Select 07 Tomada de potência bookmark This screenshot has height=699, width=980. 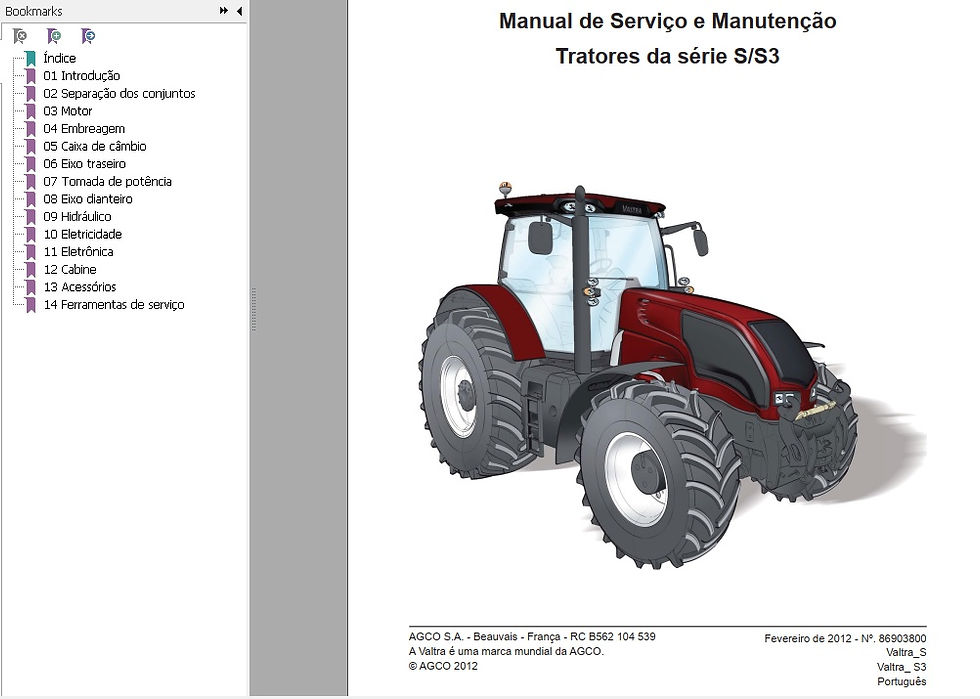tap(107, 181)
